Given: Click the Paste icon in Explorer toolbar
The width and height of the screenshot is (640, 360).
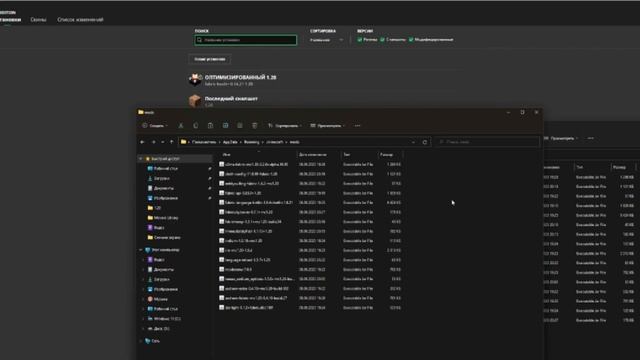Looking at the screenshot, I should tap(210, 126).
